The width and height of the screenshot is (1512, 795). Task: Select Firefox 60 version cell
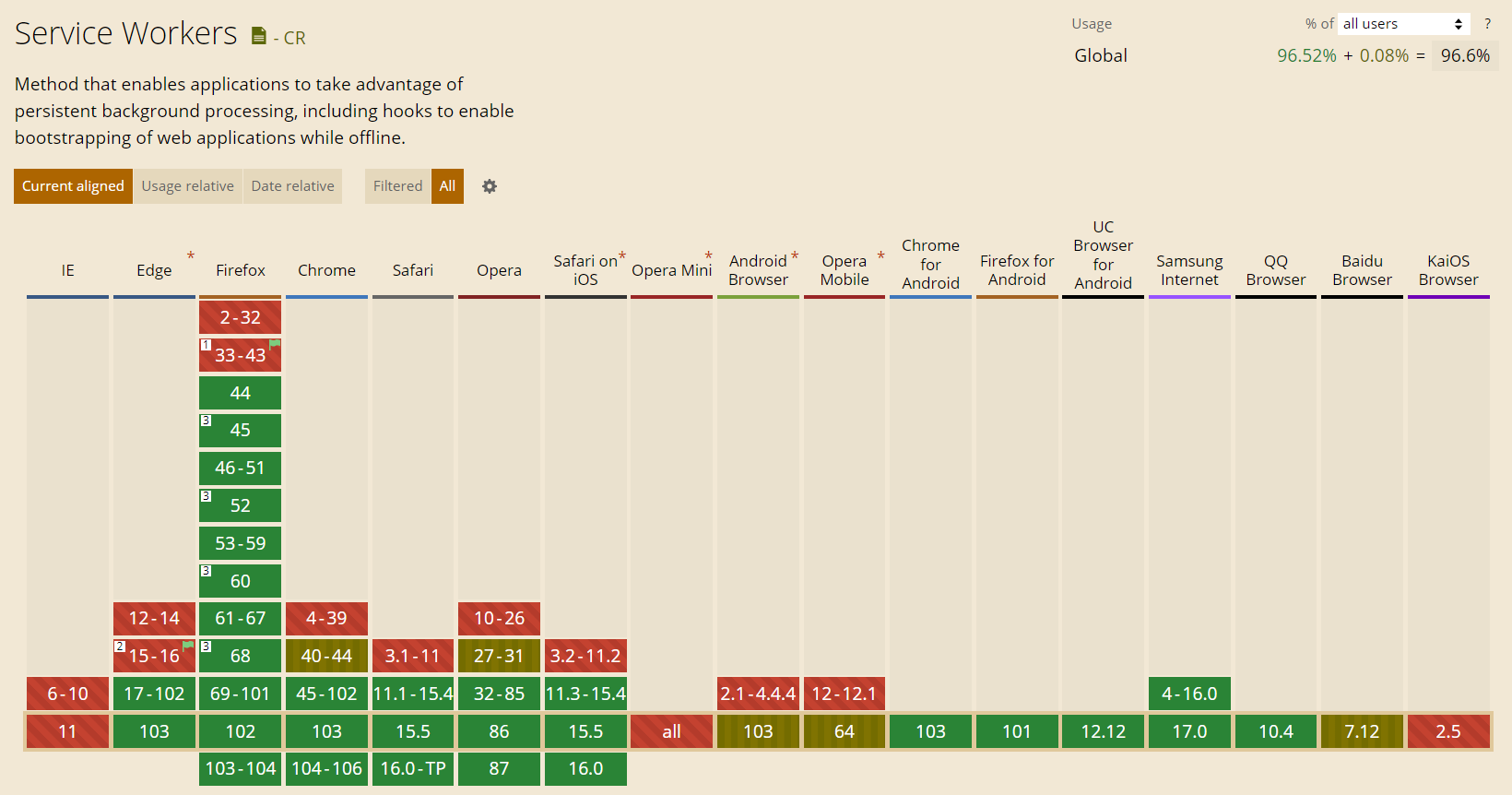tap(240, 581)
